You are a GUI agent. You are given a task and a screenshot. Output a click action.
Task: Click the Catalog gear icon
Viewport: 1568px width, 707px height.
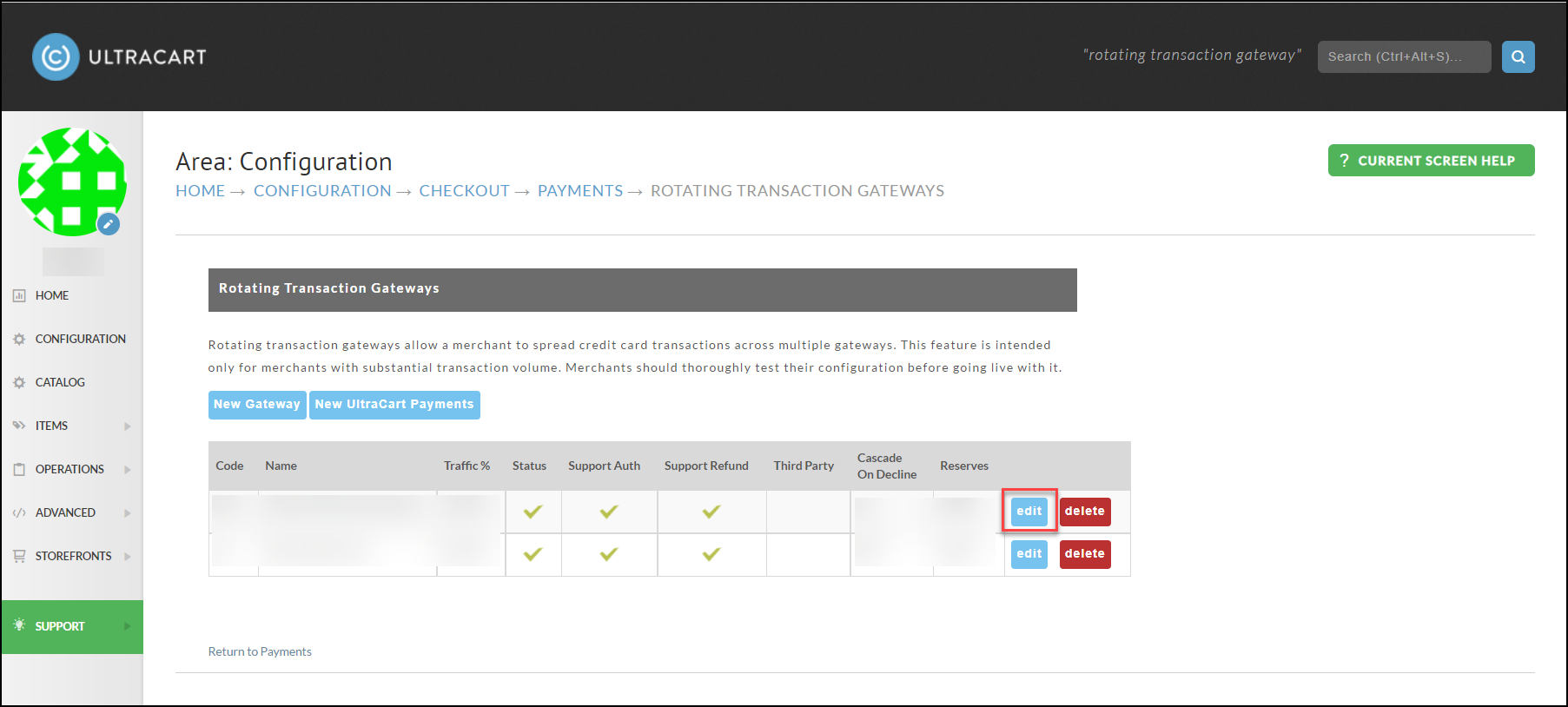[x=19, y=382]
